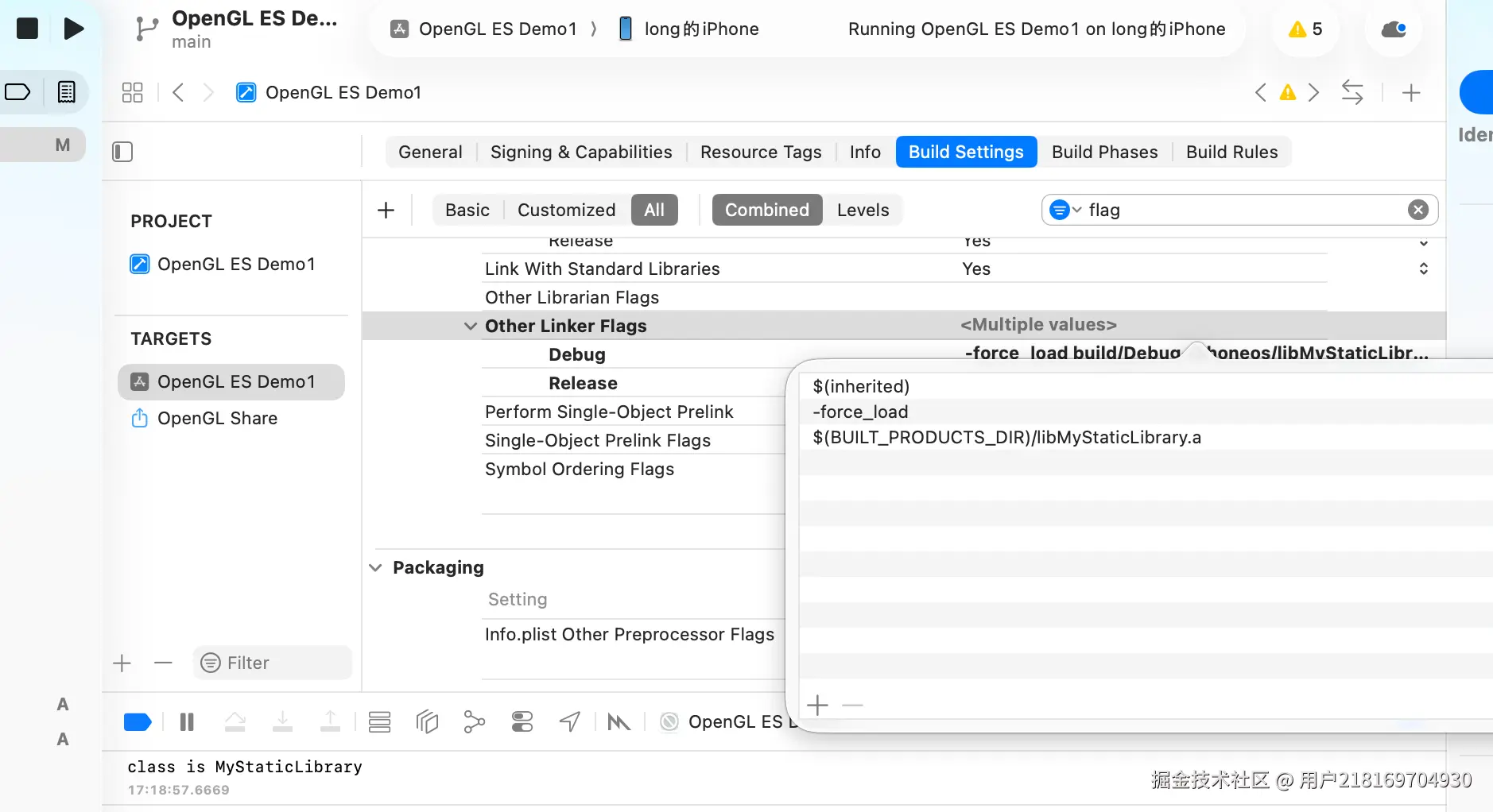The height and width of the screenshot is (812, 1493).
Task: Show Customized build settings
Action: (566, 210)
